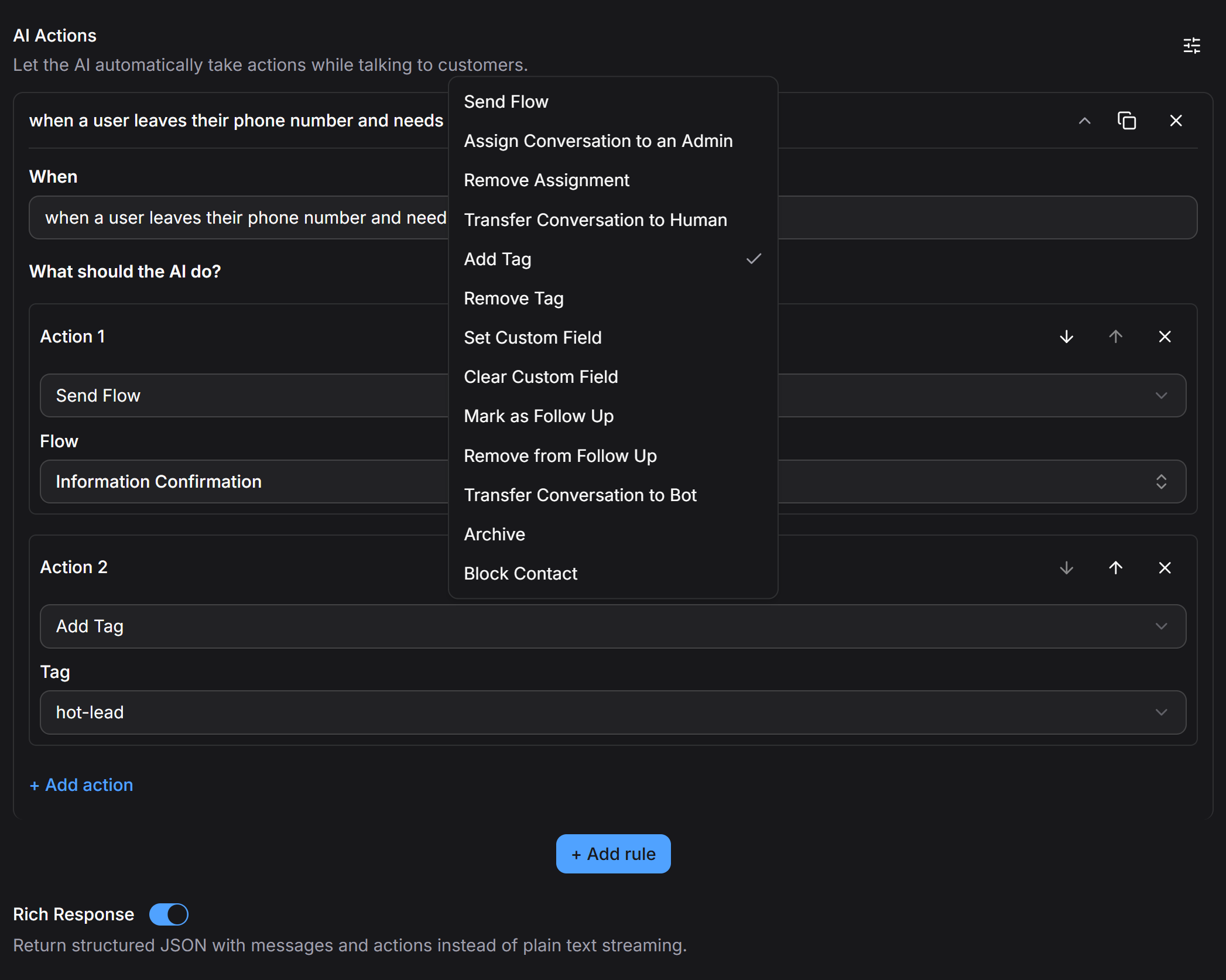
Task: Click the + Add rule button
Action: pyautogui.click(x=613, y=854)
